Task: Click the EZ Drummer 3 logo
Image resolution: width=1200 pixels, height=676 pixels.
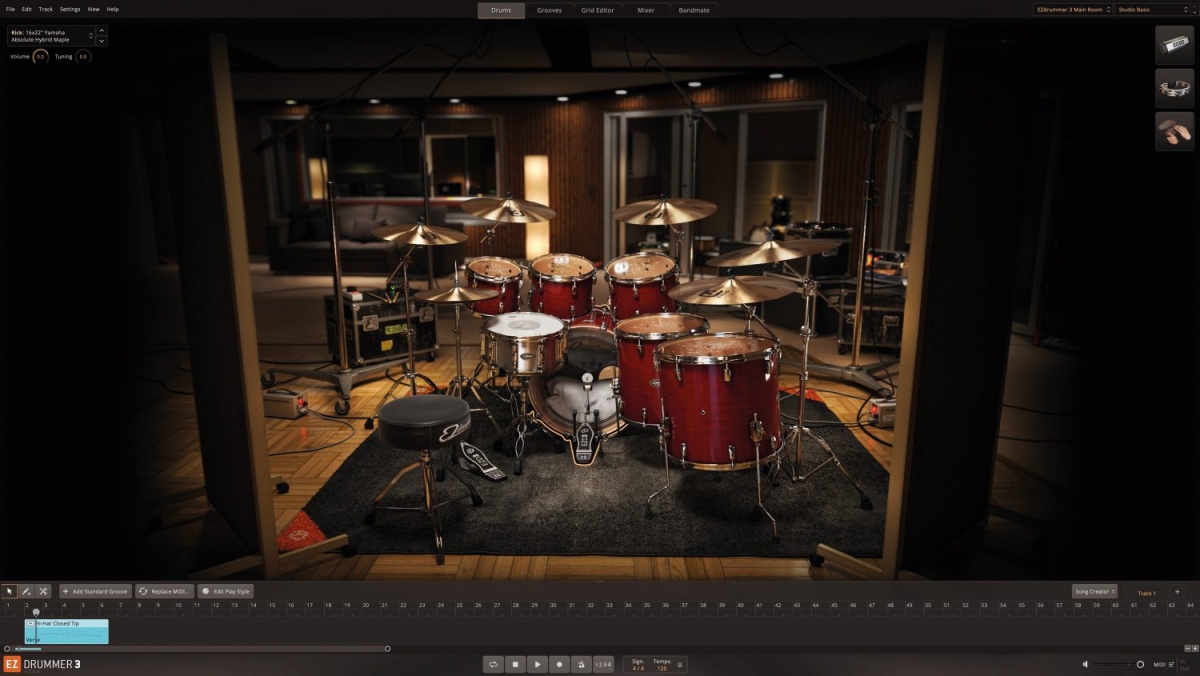Action: click(x=42, y=664)
